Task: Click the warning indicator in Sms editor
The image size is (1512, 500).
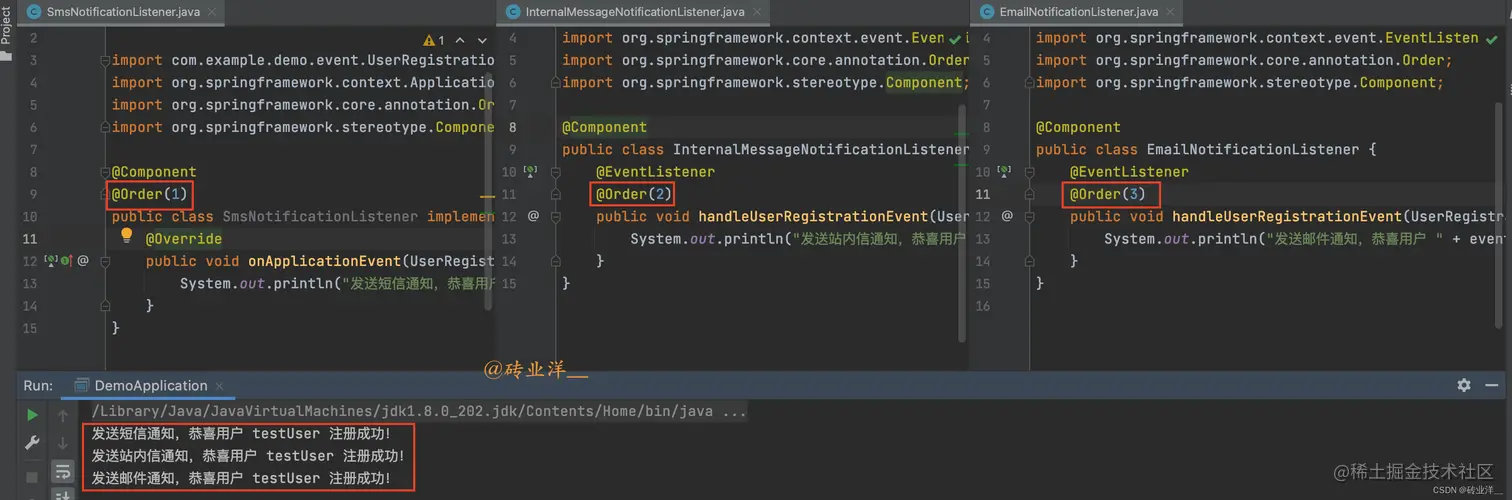Action: [x=435, y=40]
